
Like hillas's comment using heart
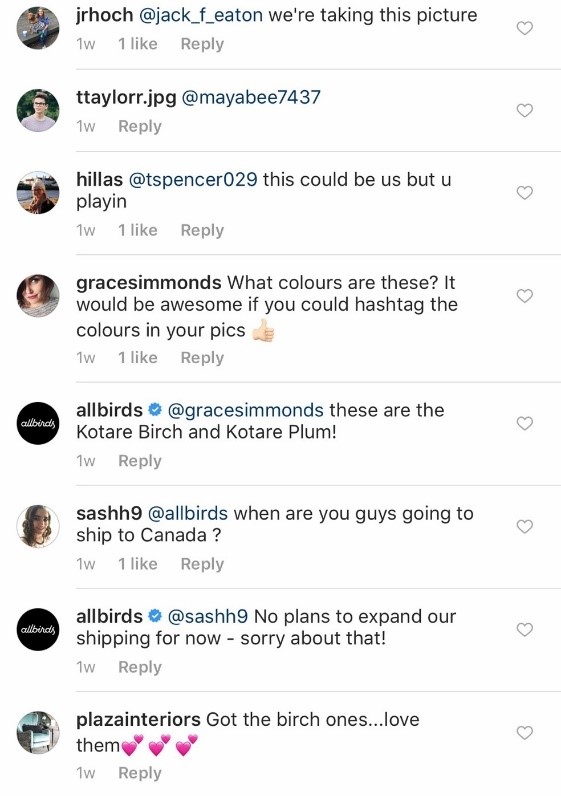pos(524,192)
